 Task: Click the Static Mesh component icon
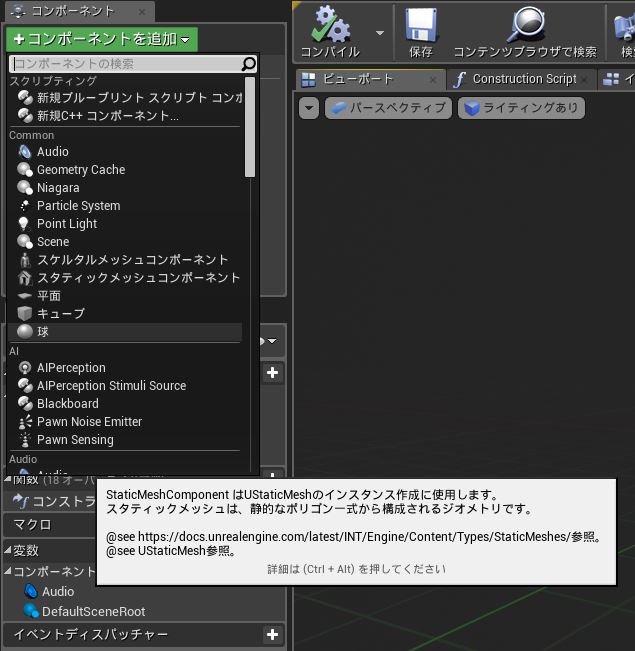[x=25, y=277]
